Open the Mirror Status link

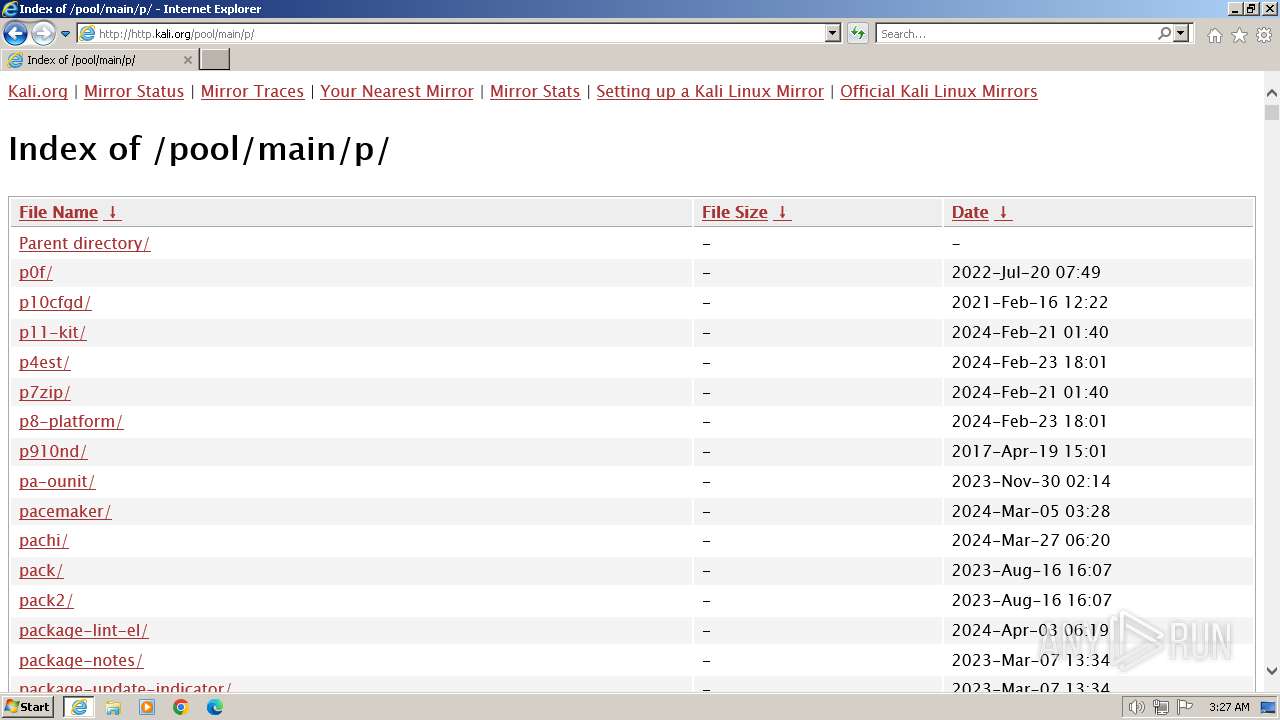click(134, 91)
